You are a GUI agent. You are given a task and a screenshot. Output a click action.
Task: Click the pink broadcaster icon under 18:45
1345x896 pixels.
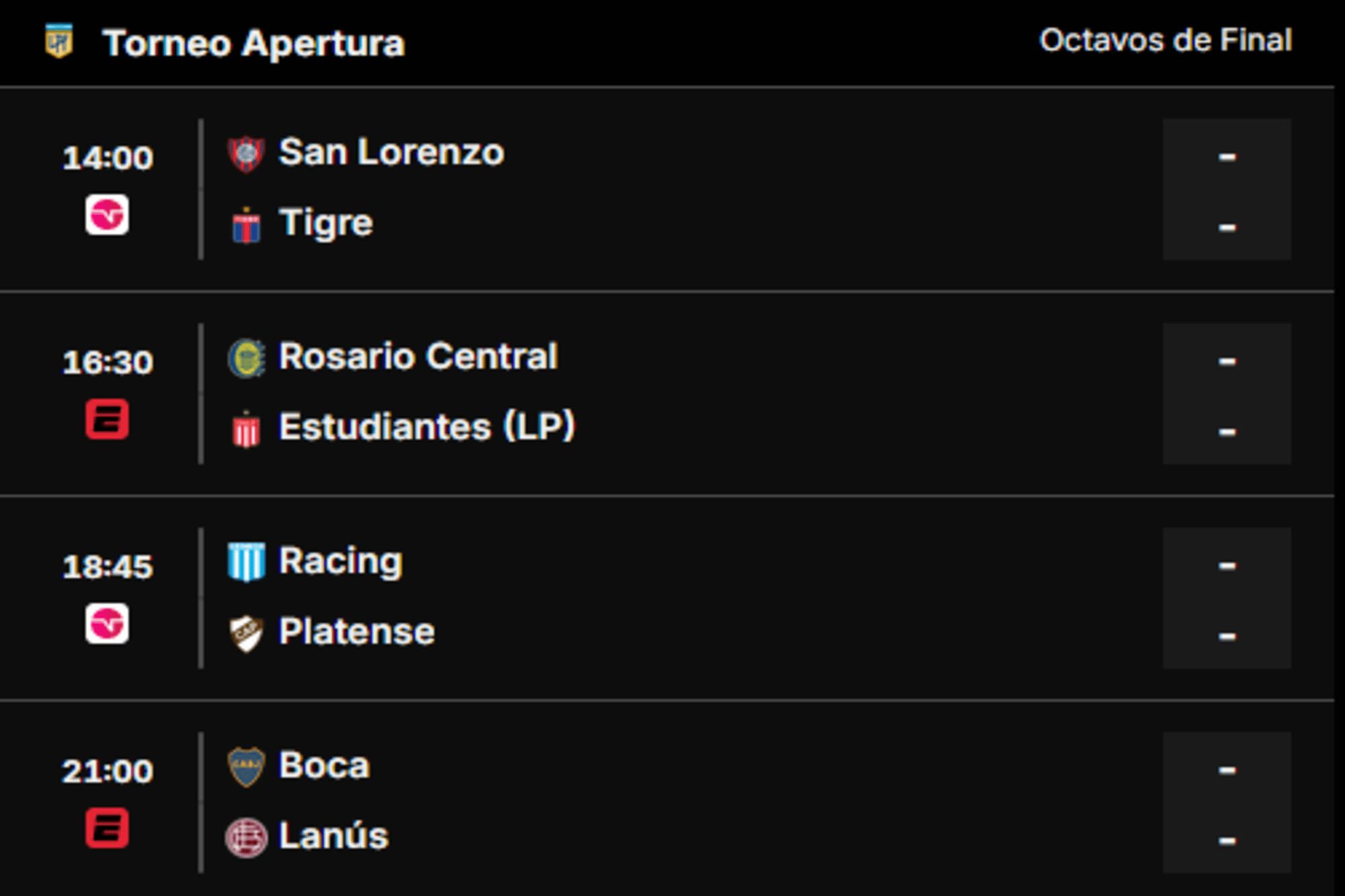[x=107, y=624]
